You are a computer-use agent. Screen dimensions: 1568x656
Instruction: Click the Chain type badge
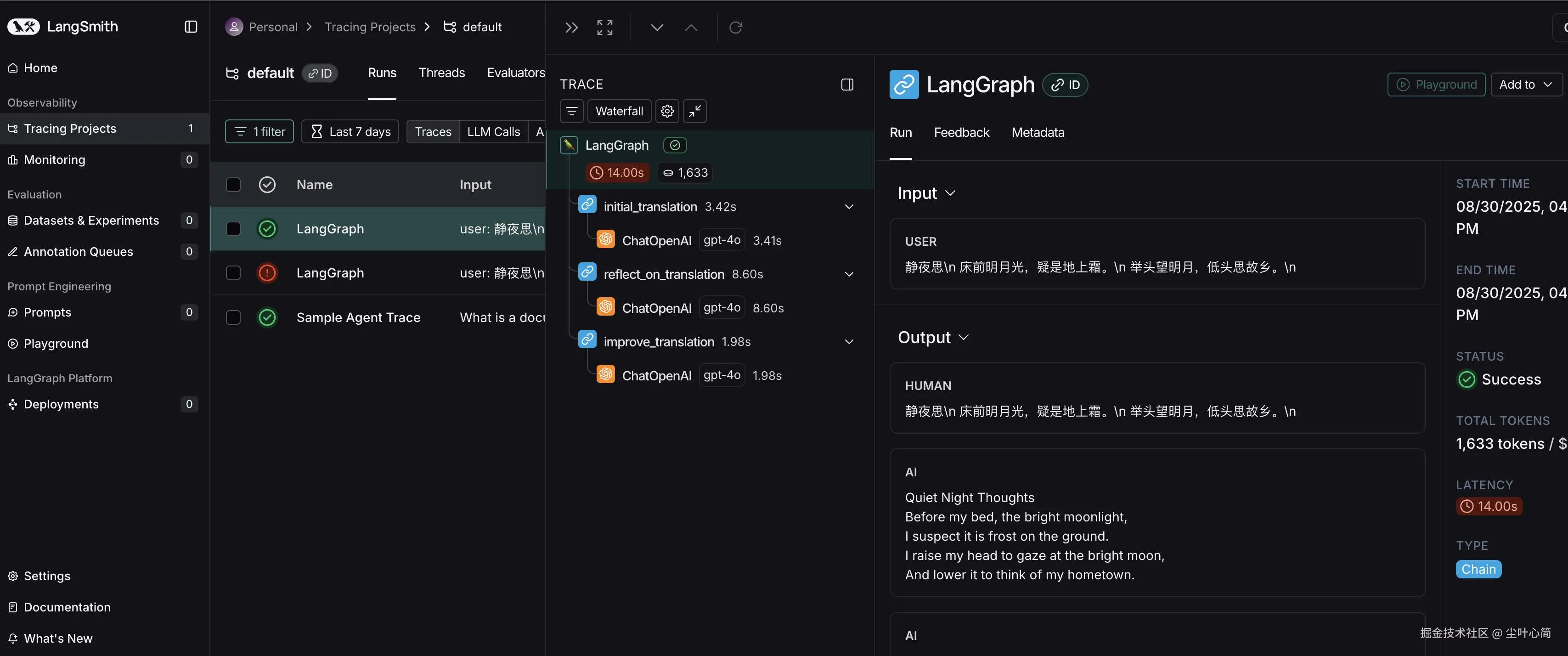point(1478,570)
